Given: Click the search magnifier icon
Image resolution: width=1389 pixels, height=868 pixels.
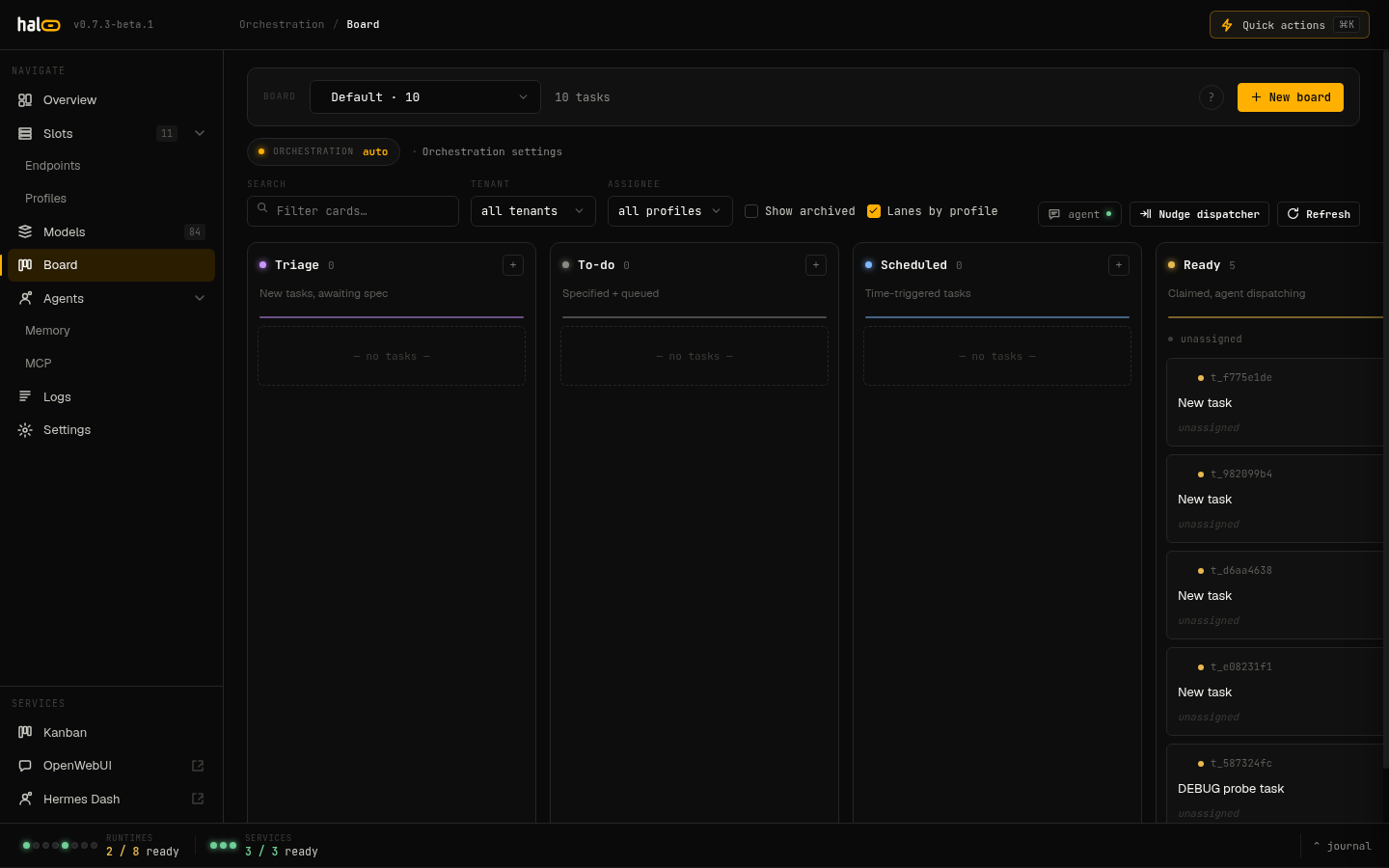Looking at the screenshot, I should 262,208.
